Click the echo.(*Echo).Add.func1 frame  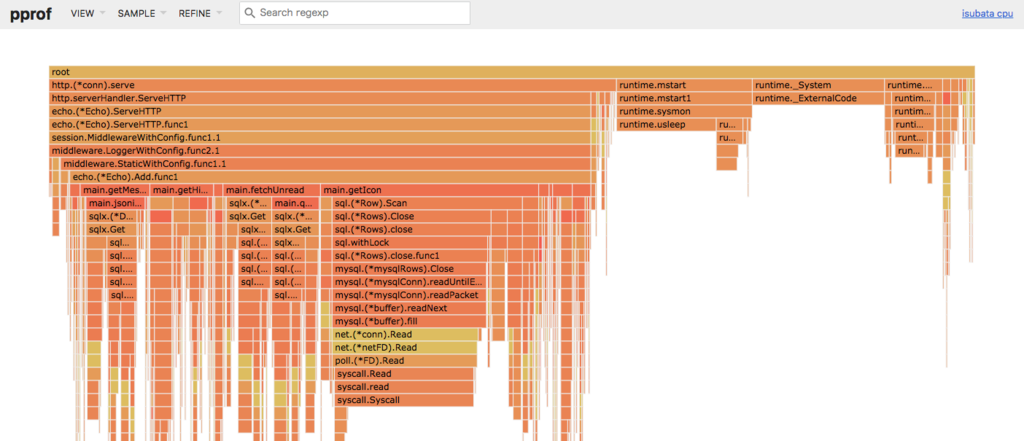click(x=332, y=177)
